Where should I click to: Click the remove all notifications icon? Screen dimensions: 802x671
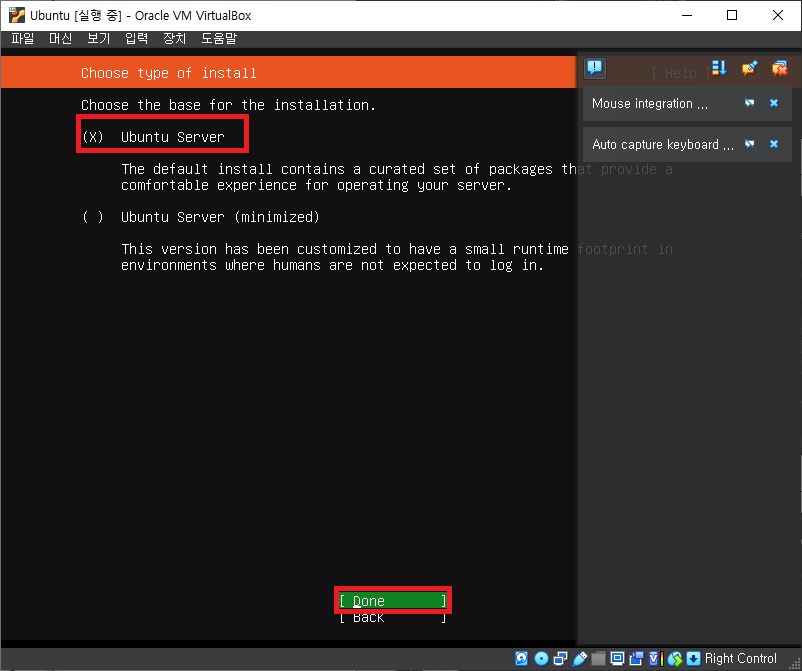pos(780,68)
